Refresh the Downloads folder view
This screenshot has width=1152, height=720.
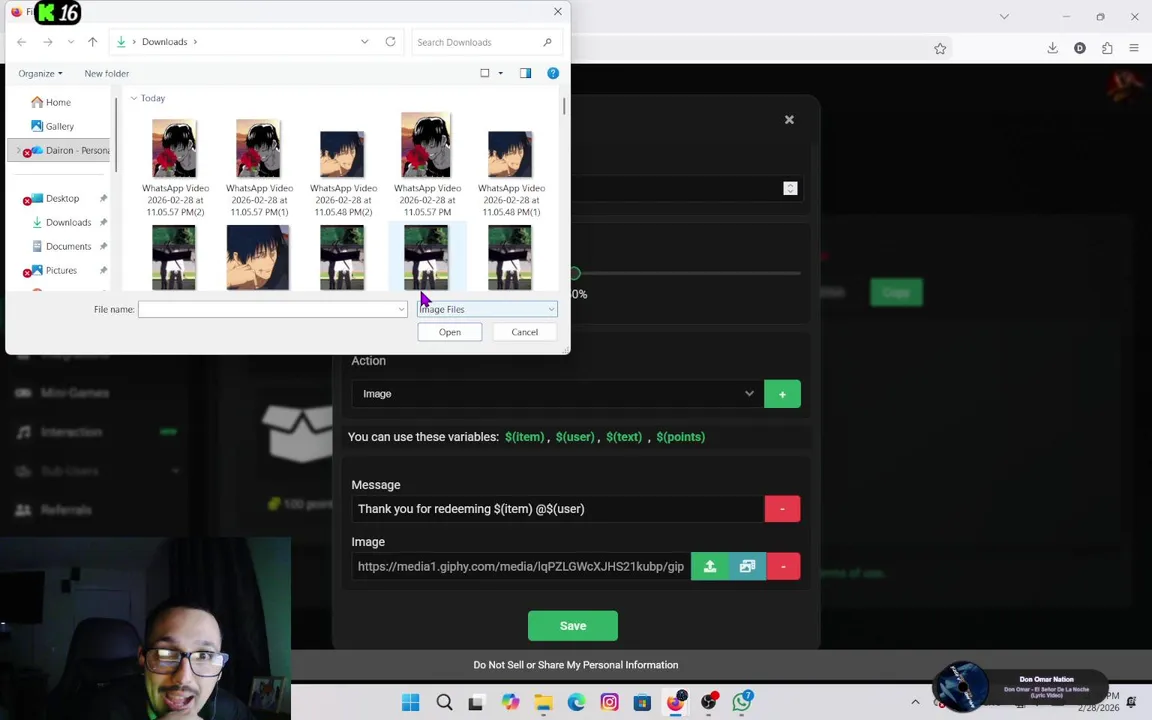[x=390, y=42]
